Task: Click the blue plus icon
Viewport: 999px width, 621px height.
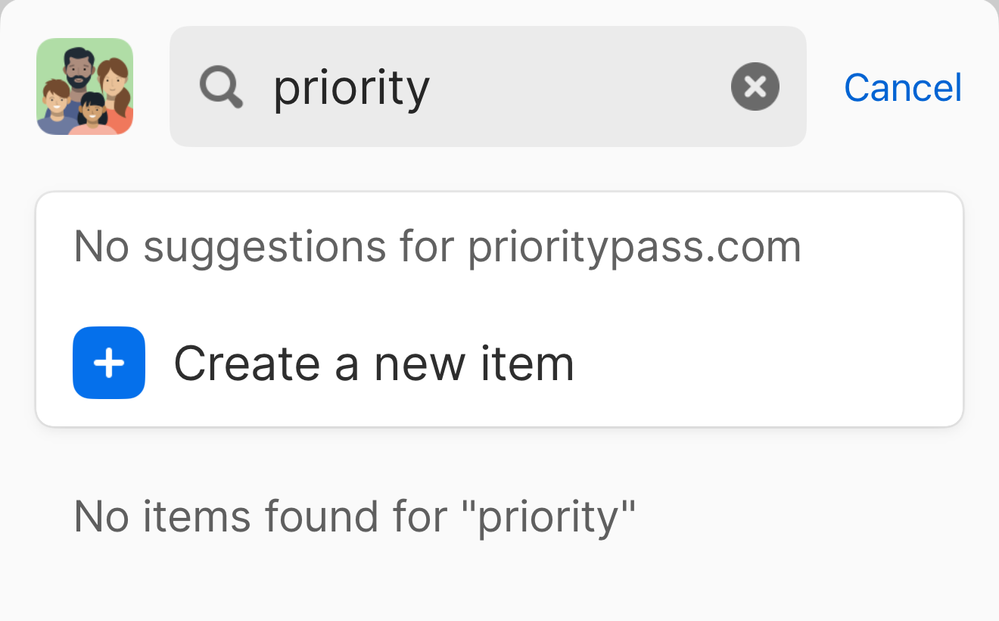Action: point(109,363)
